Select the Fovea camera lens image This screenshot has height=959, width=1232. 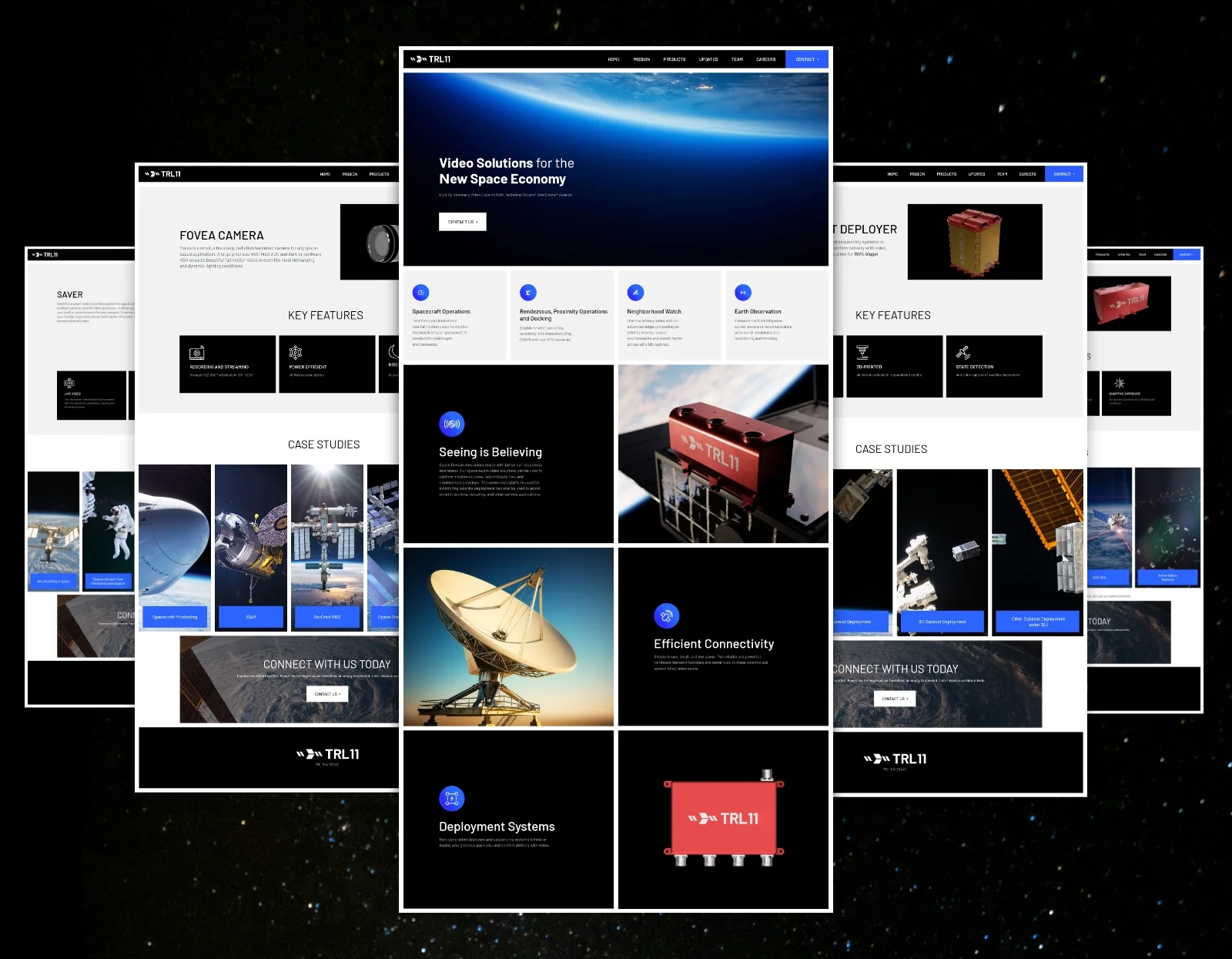(370, 242)
